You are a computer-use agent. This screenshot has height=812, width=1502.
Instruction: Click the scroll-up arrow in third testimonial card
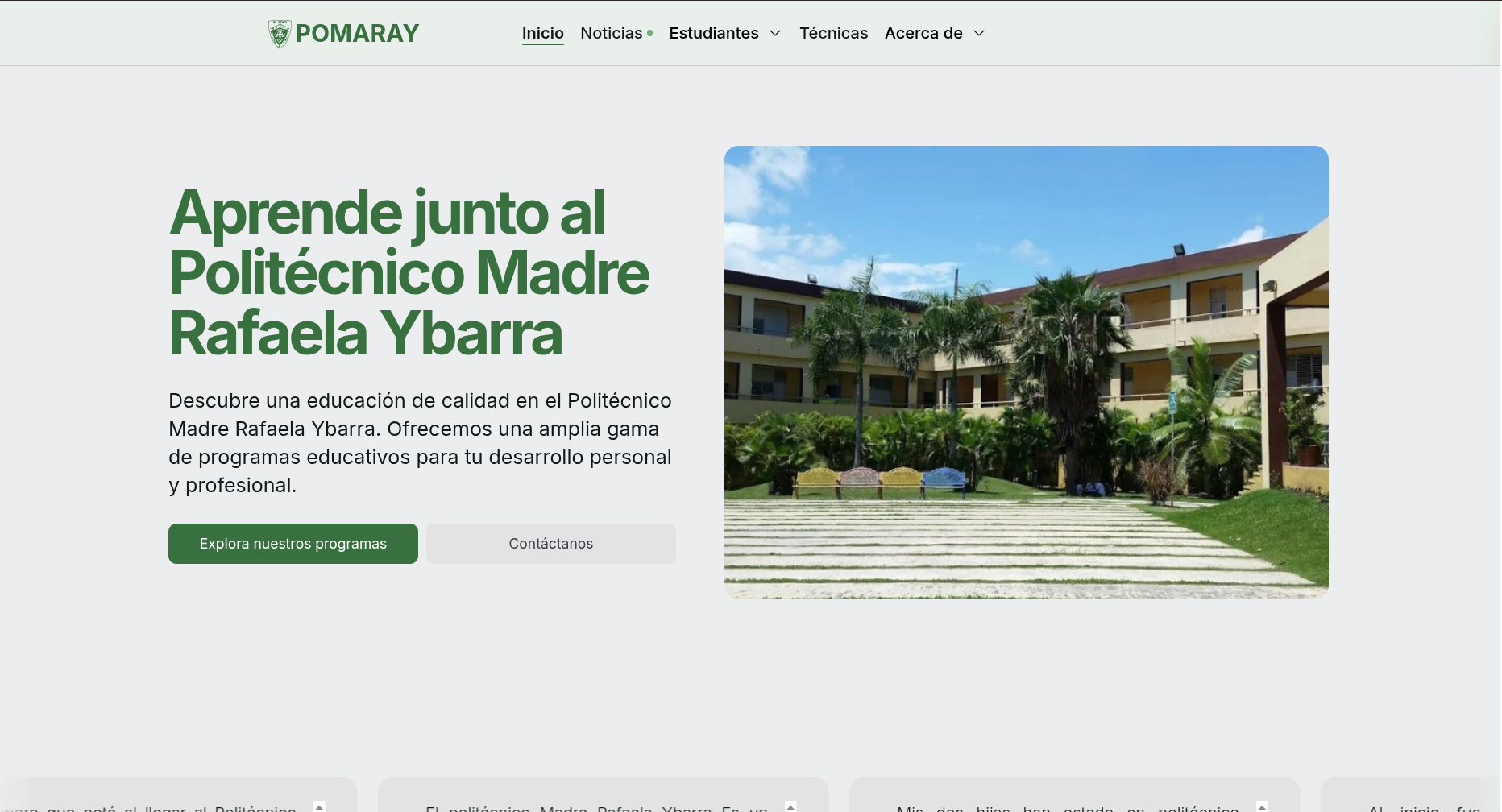coord(1262,806)
